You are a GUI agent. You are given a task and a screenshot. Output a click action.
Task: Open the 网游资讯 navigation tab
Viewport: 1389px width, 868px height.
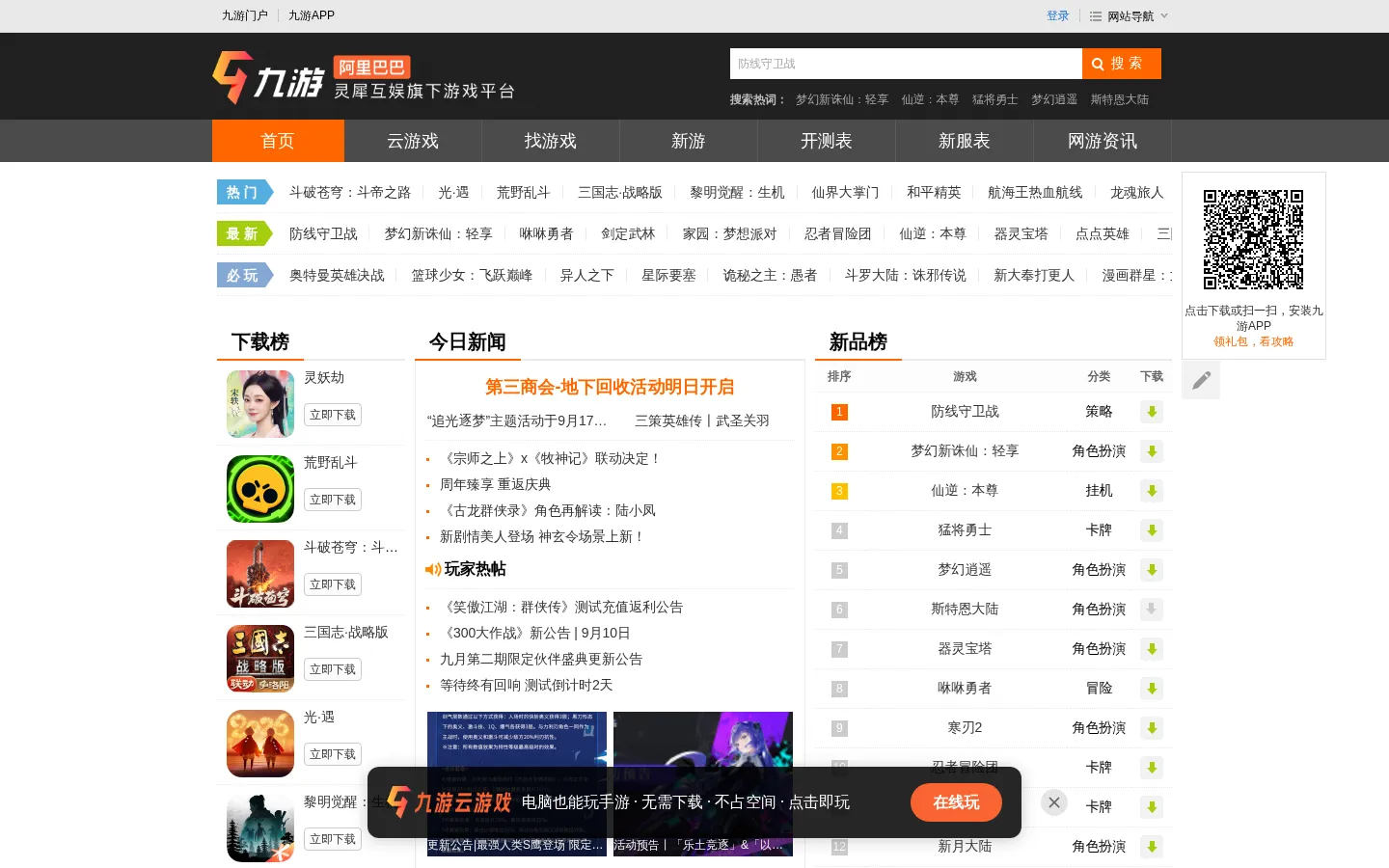tap(1103, 141)
